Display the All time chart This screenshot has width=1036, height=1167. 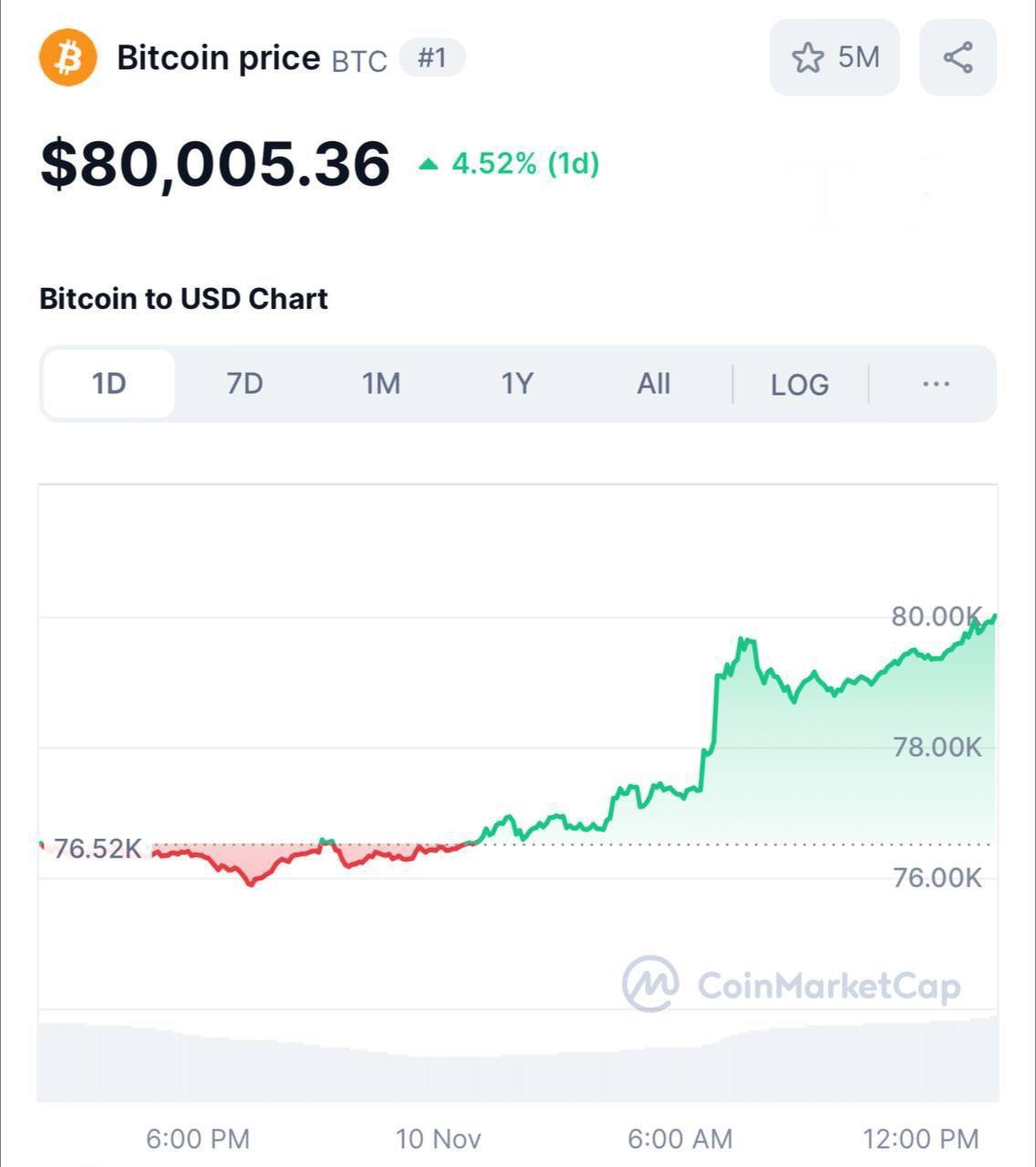click(x=653, y=384)
